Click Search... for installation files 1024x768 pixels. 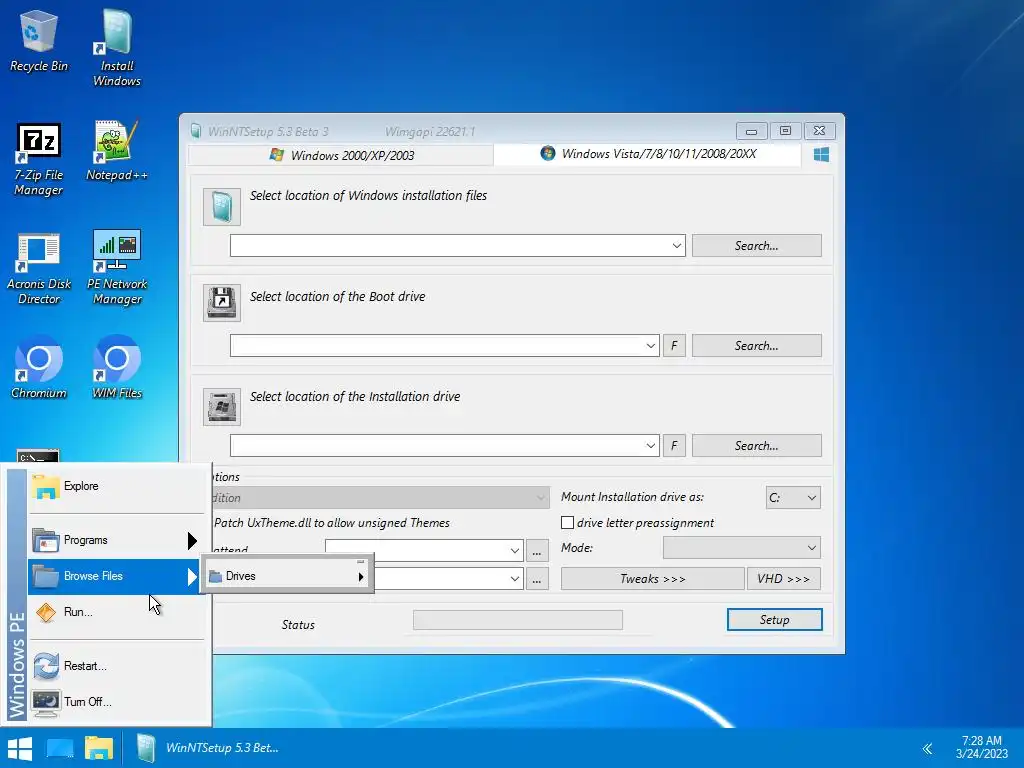(756, 246)
